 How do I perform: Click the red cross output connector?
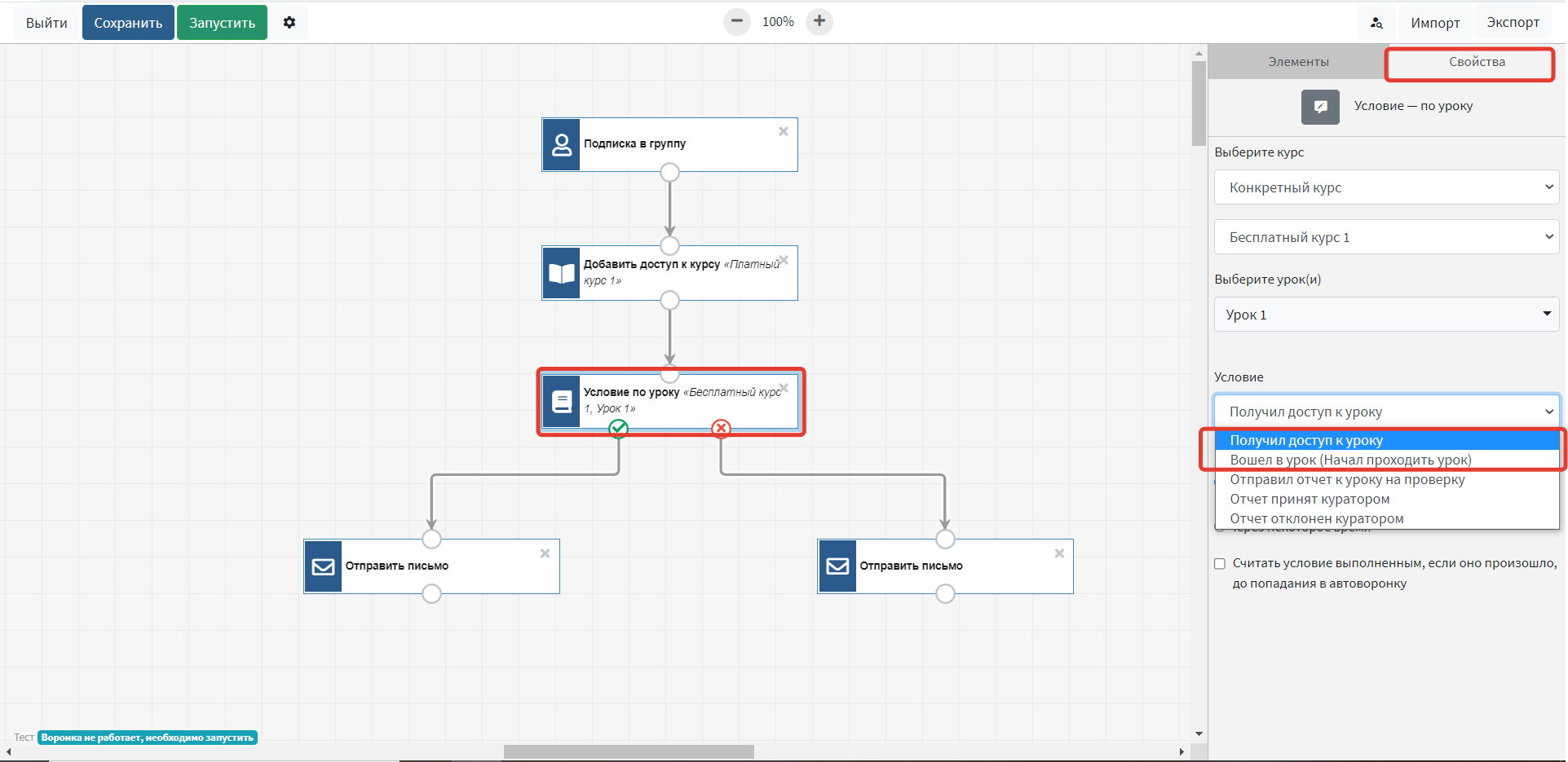(x=721, y=428)
